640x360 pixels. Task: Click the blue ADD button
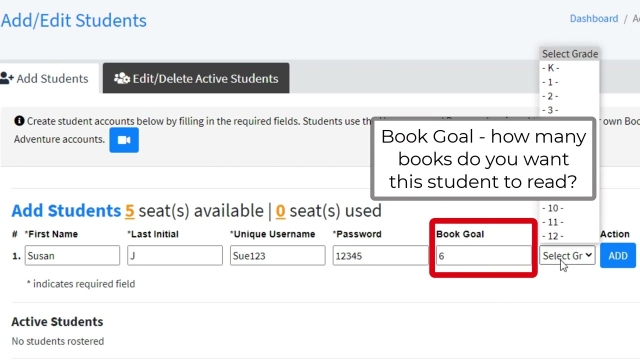(618, 256)
